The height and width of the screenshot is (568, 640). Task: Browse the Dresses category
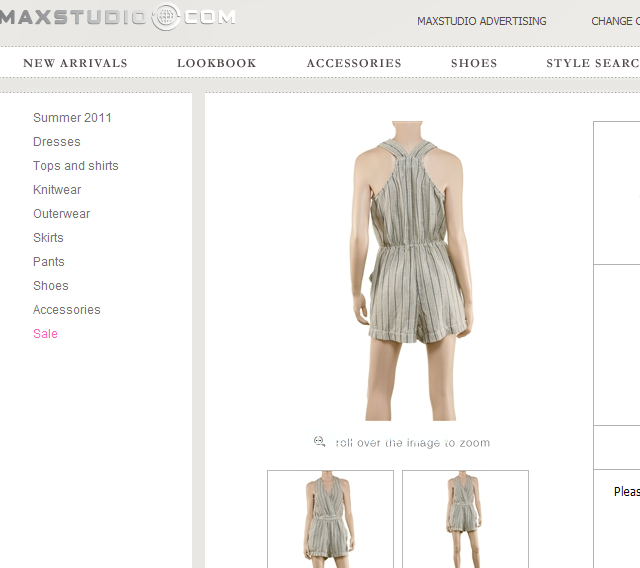57,142
